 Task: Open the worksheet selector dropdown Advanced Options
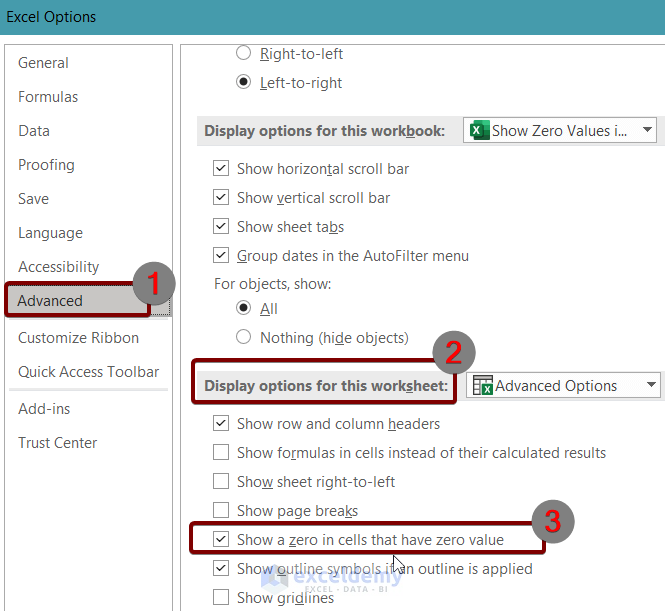(563, 385)
